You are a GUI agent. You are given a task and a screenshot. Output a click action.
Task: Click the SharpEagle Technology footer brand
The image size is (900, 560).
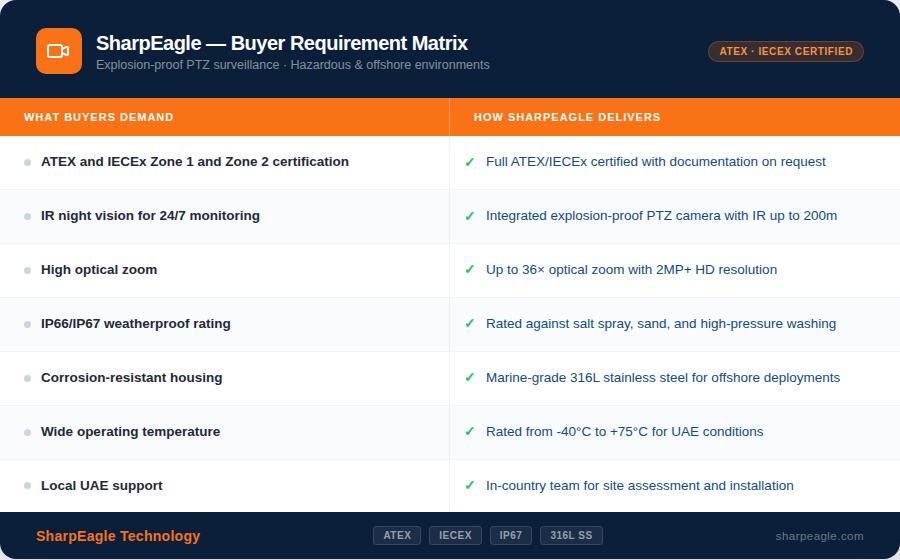pos(118,536)
